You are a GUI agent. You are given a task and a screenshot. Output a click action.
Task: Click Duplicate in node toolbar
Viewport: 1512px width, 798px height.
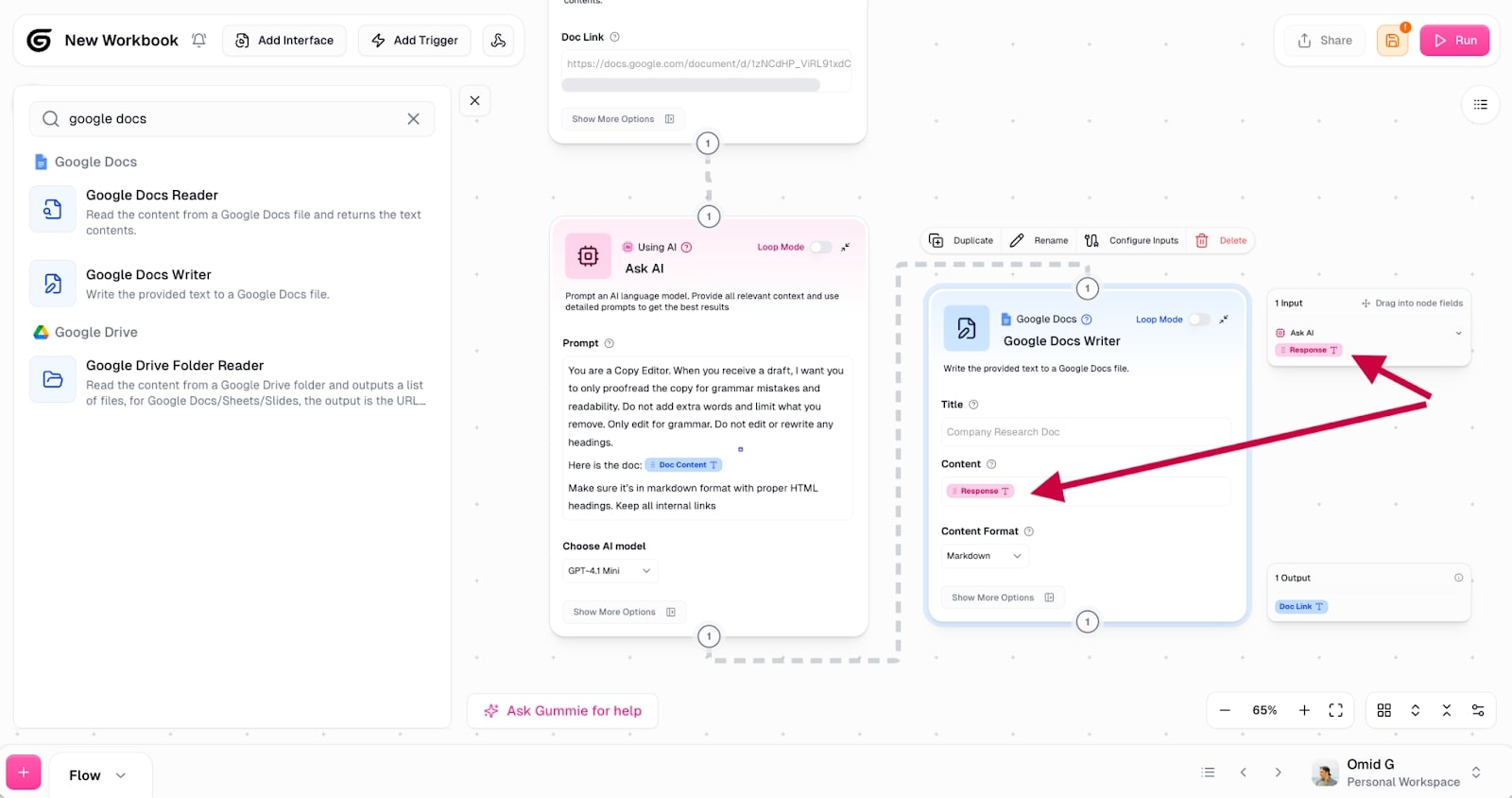[x=961, y=241]
